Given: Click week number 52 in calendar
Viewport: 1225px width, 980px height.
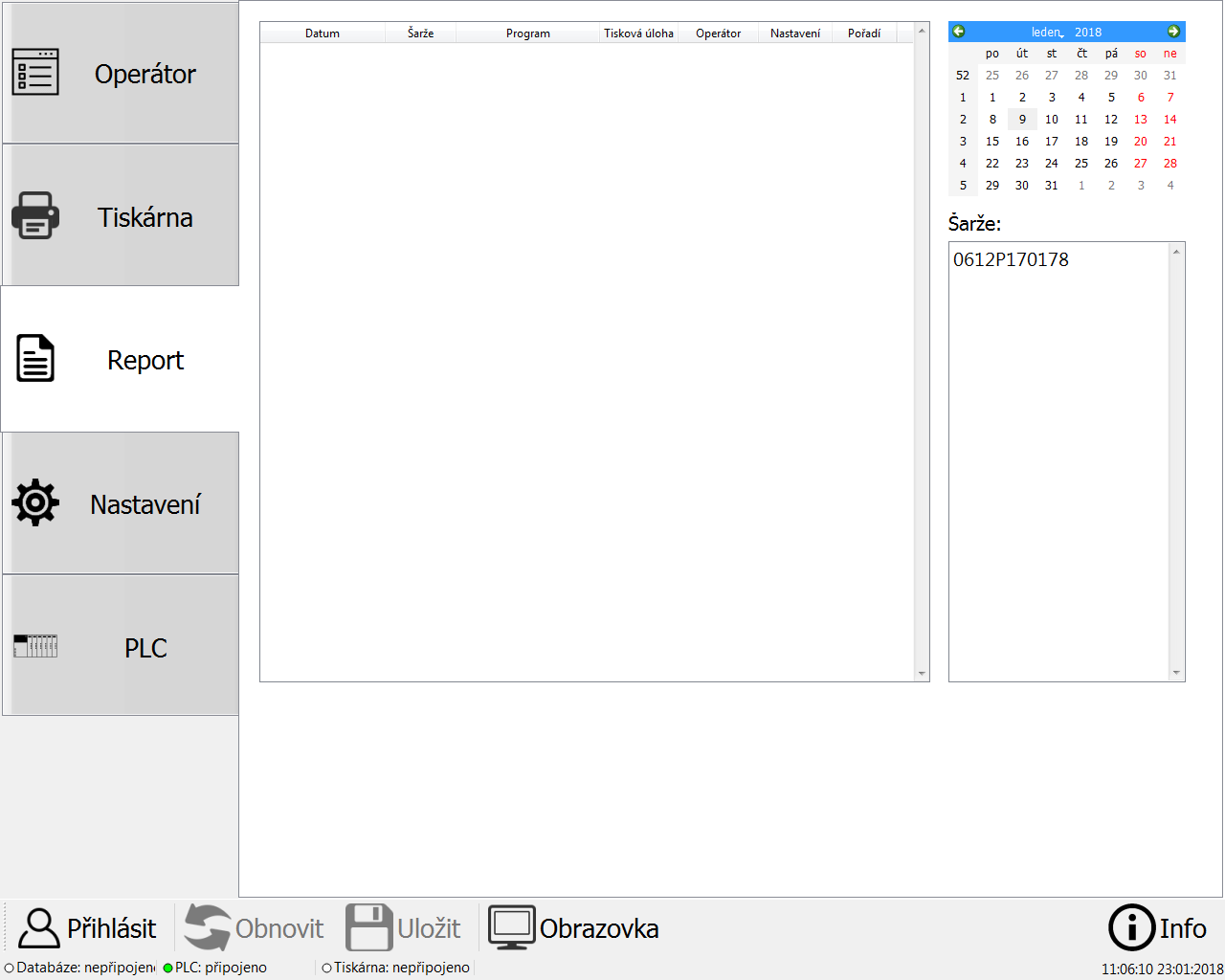Looking at the screenshot, I should point(963,76).
